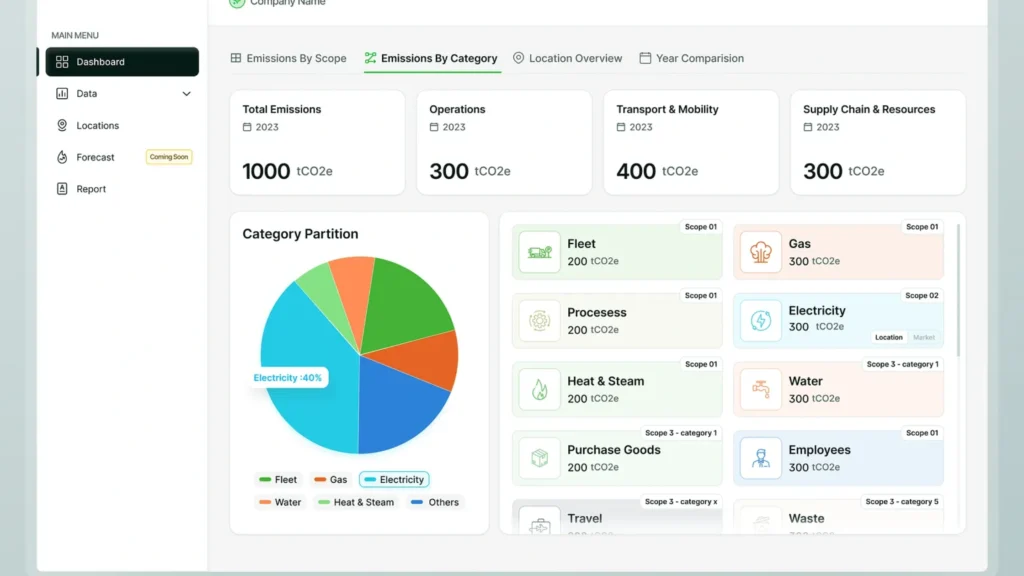The height and width of the screenshot is (576, 1024).
Task: Click the Gas emissions cloud icon
Action: pos(761,252)
